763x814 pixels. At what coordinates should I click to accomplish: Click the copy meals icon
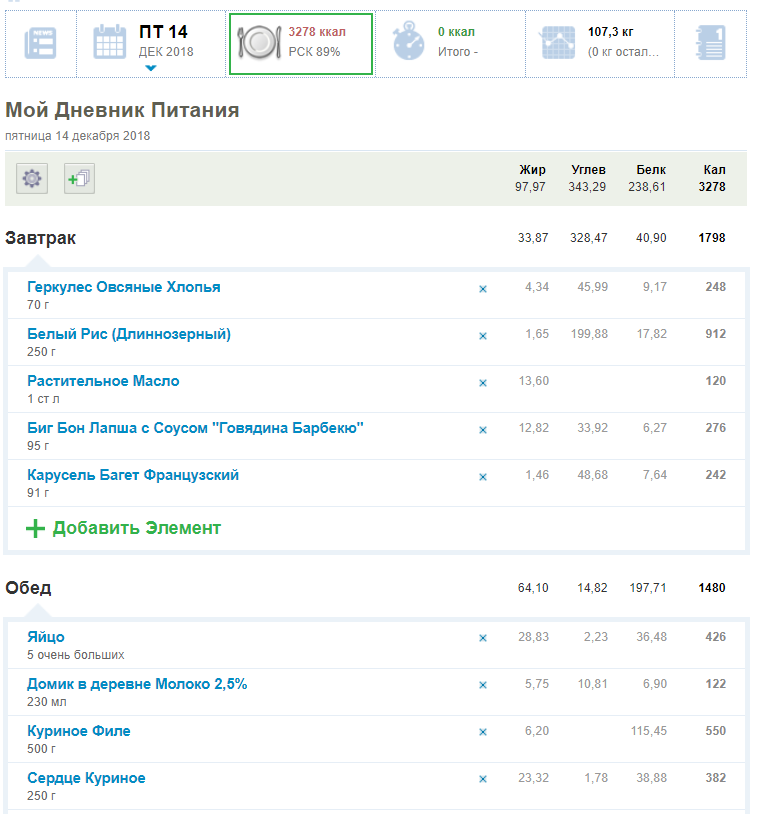[x=79, y=179]
